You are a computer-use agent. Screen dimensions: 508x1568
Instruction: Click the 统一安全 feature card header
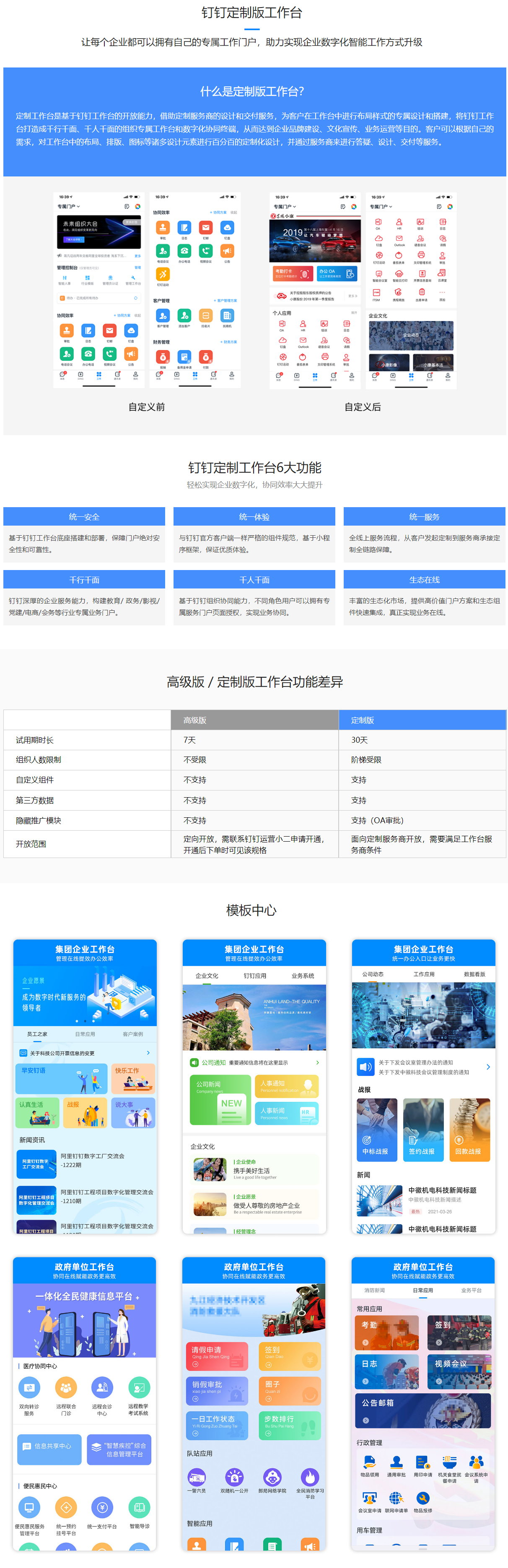click(84, 517)
